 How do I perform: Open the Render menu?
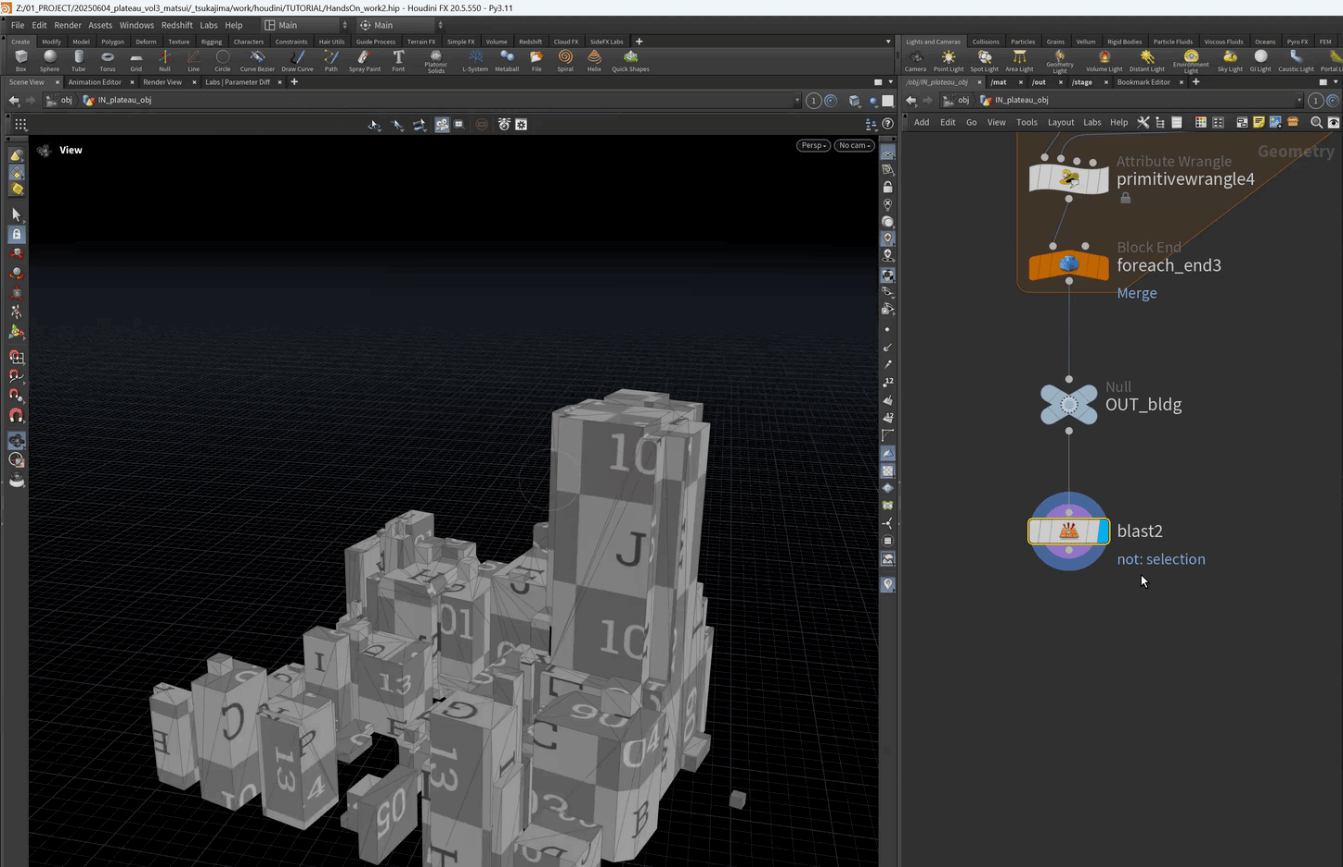(67, 25)
